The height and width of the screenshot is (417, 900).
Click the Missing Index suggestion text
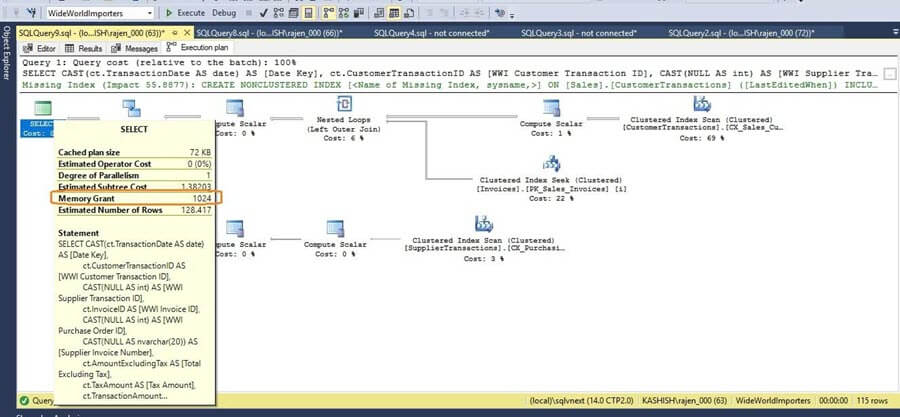[449, 85]
